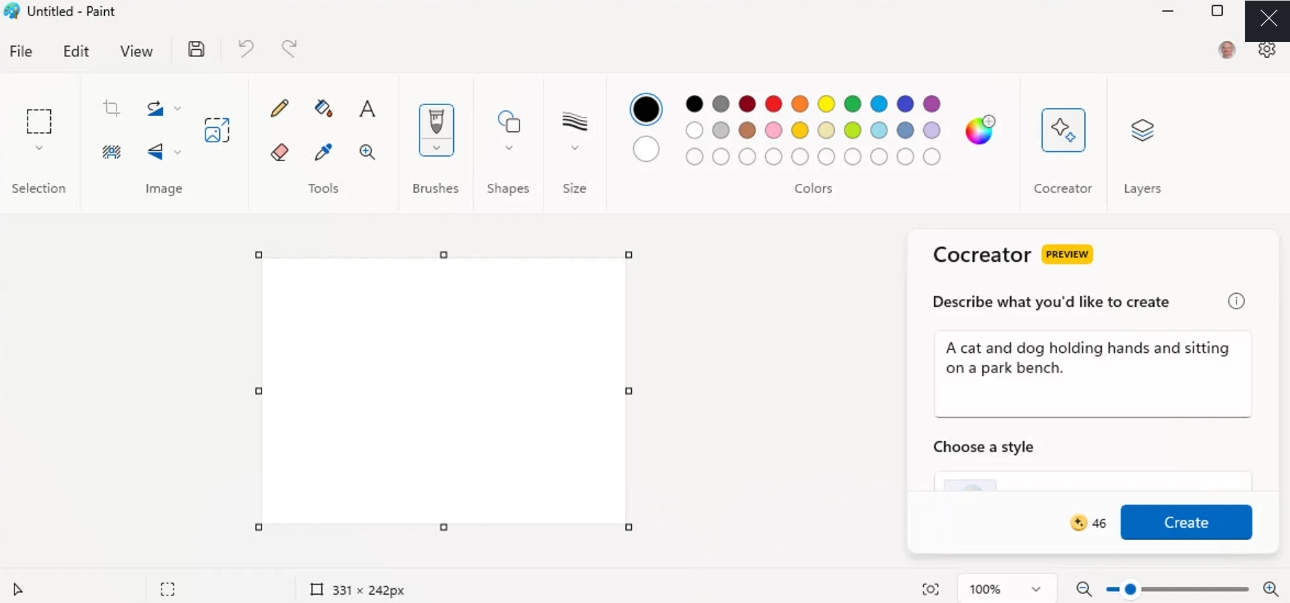Click the PREVIEW badge next to Cocreator
Viewport: 1290px width, 603px height.
tap(1067, 254)
